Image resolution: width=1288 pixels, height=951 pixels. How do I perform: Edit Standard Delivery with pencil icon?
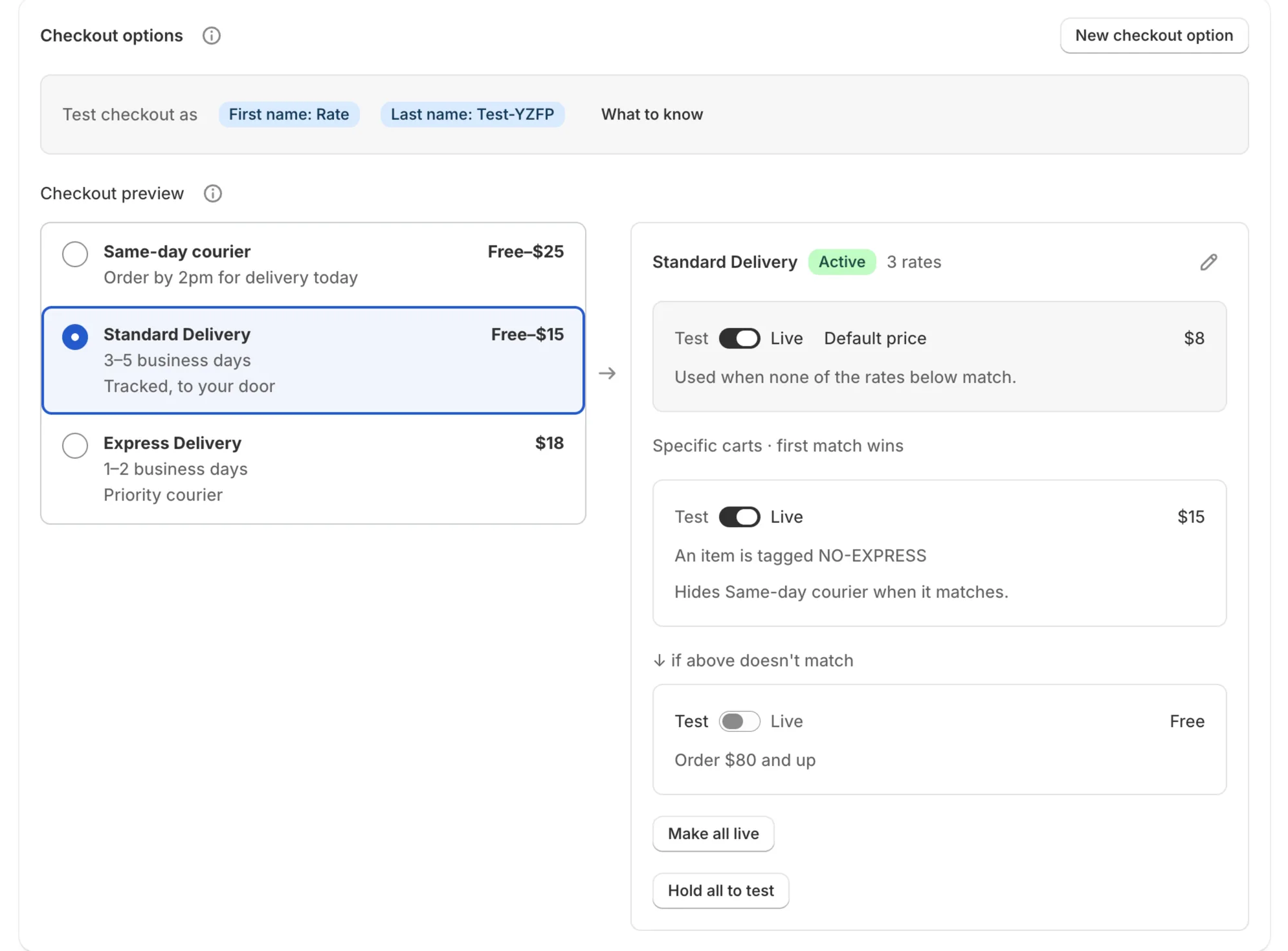(1208, 262)
